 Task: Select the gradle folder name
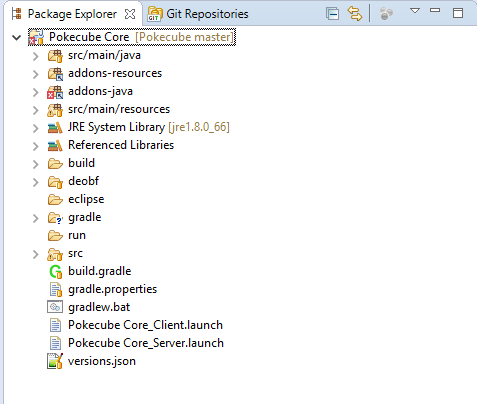(85, 217)
